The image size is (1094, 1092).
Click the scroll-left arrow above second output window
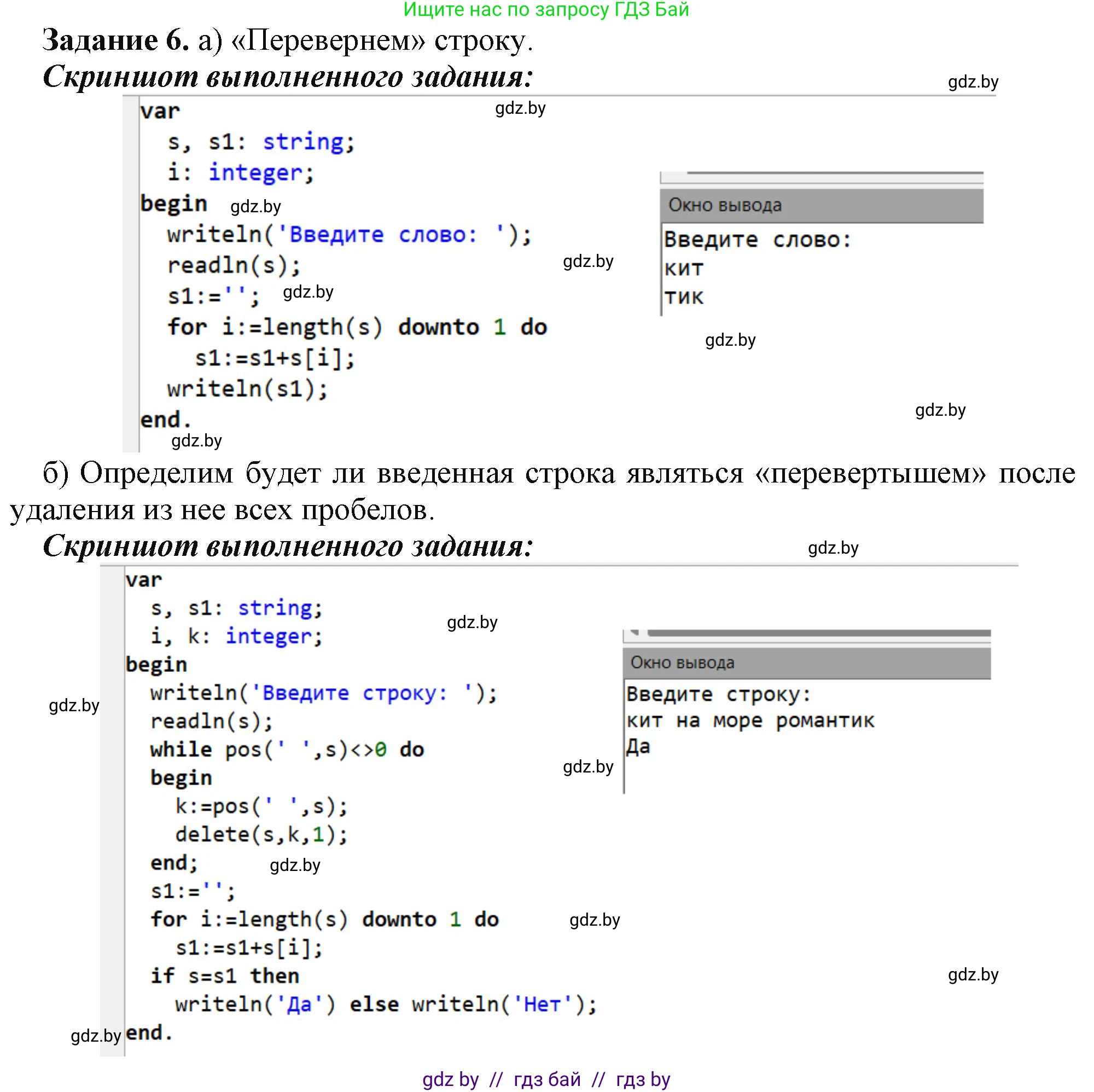pos(635,632)
